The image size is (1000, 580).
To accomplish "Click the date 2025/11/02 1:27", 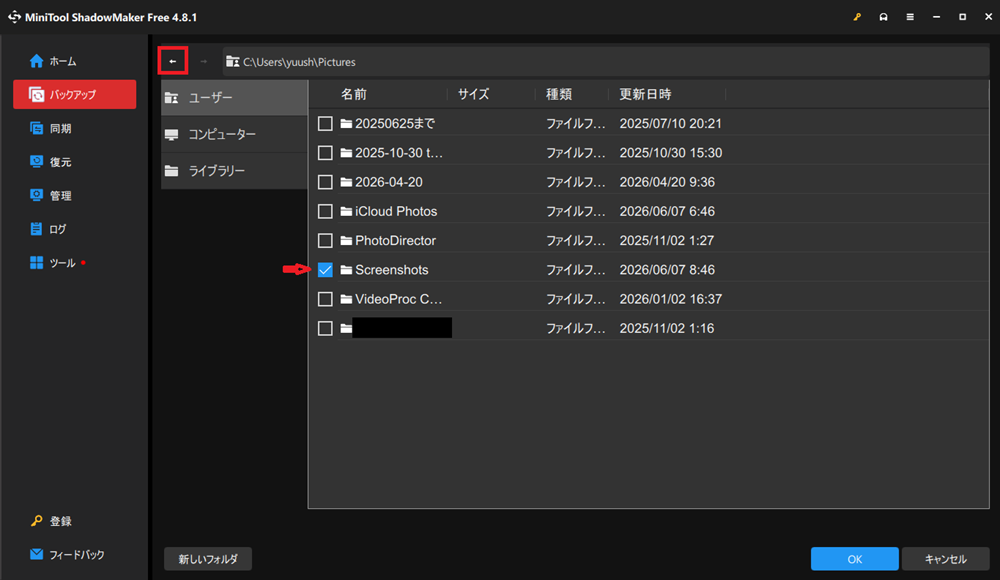I will coord(666,241).
